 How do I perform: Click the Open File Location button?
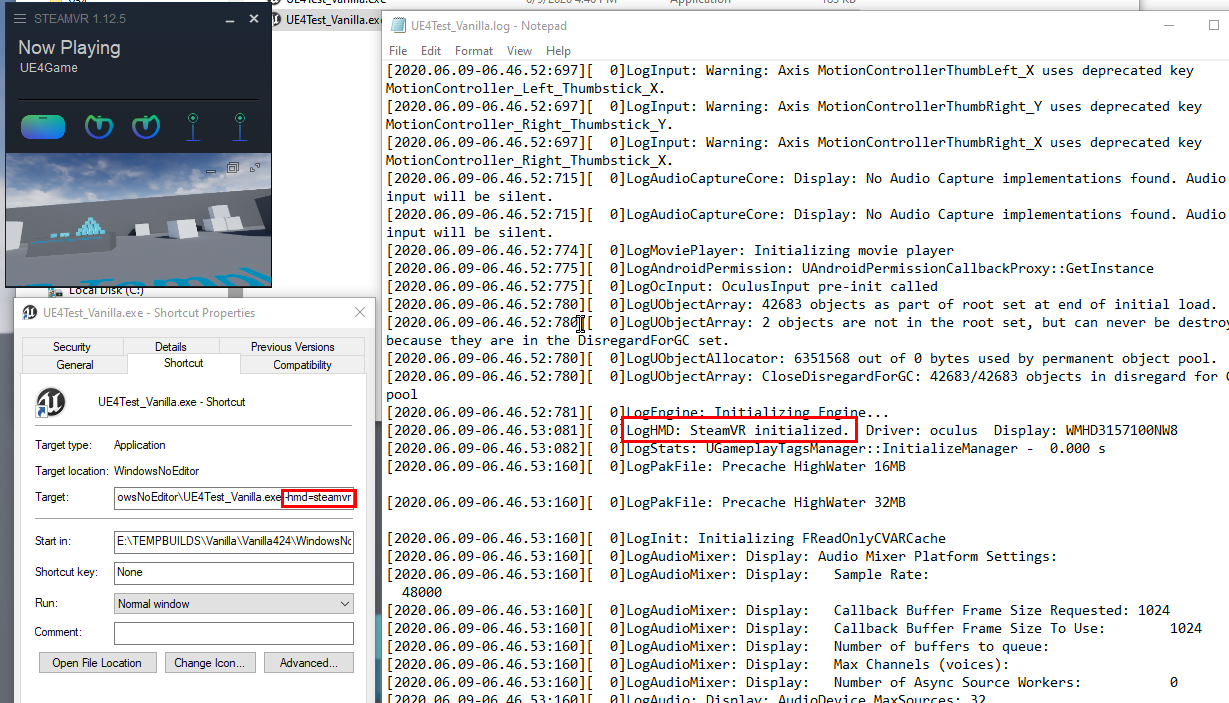coord(97,662)
